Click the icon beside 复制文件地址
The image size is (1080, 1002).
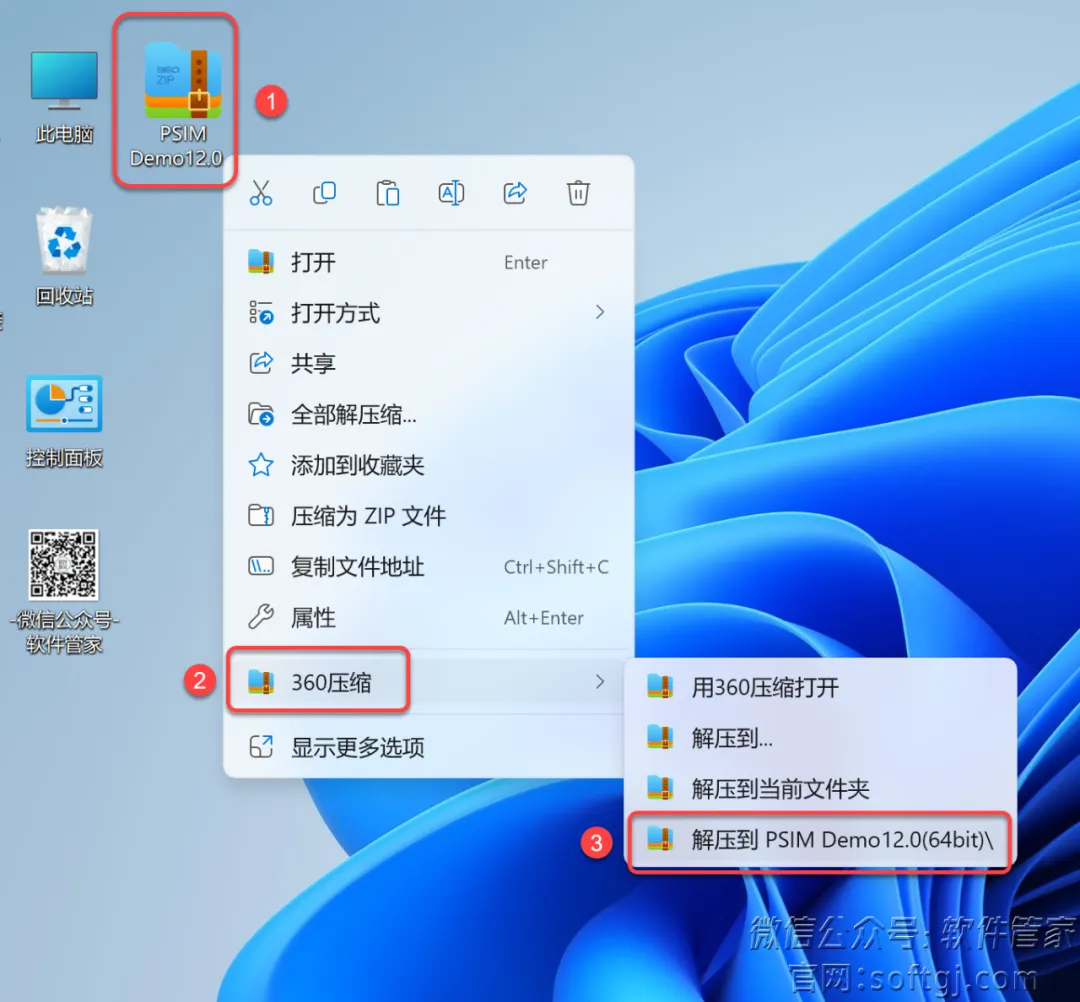tap(261, 566)
